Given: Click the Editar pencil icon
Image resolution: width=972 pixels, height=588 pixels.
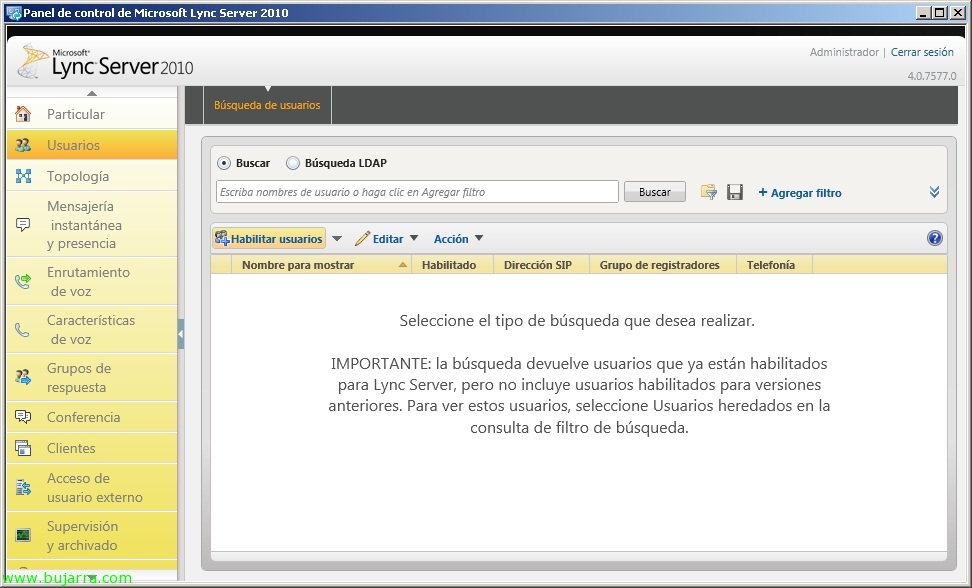Looking at the screenshot, I should [x=362, y=238].
